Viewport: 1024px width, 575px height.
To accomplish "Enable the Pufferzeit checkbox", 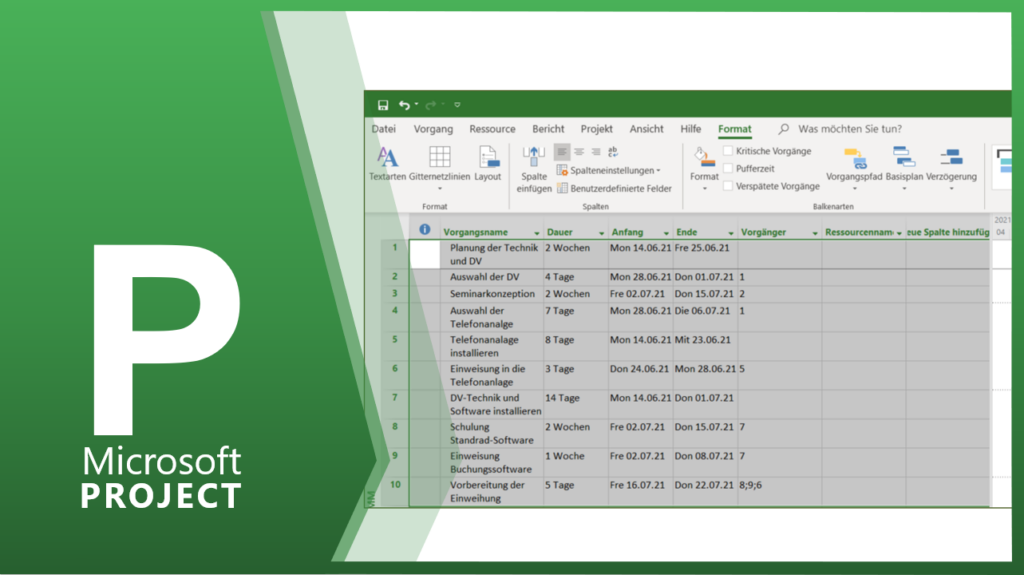I will pos(728,169).
